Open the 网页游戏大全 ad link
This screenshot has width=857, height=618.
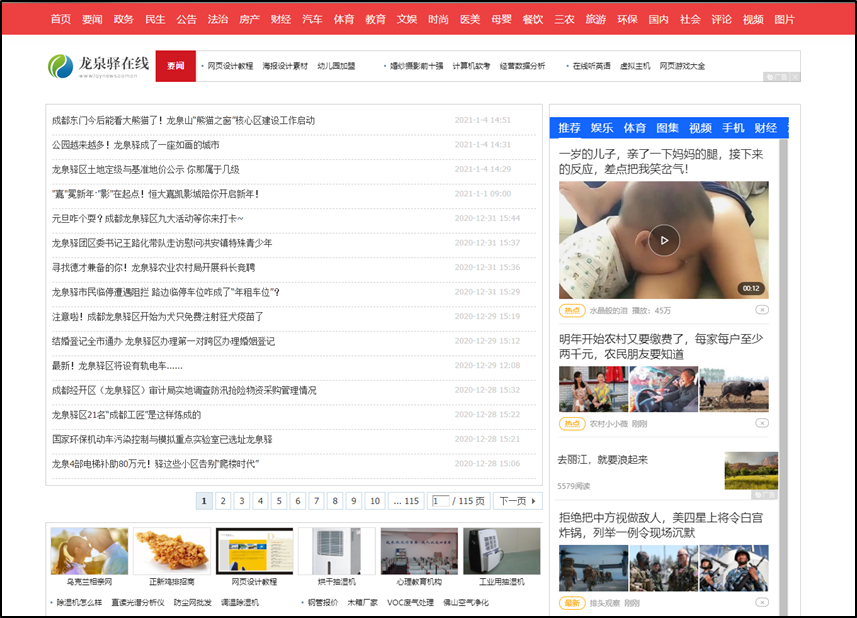tap(682, 66)
